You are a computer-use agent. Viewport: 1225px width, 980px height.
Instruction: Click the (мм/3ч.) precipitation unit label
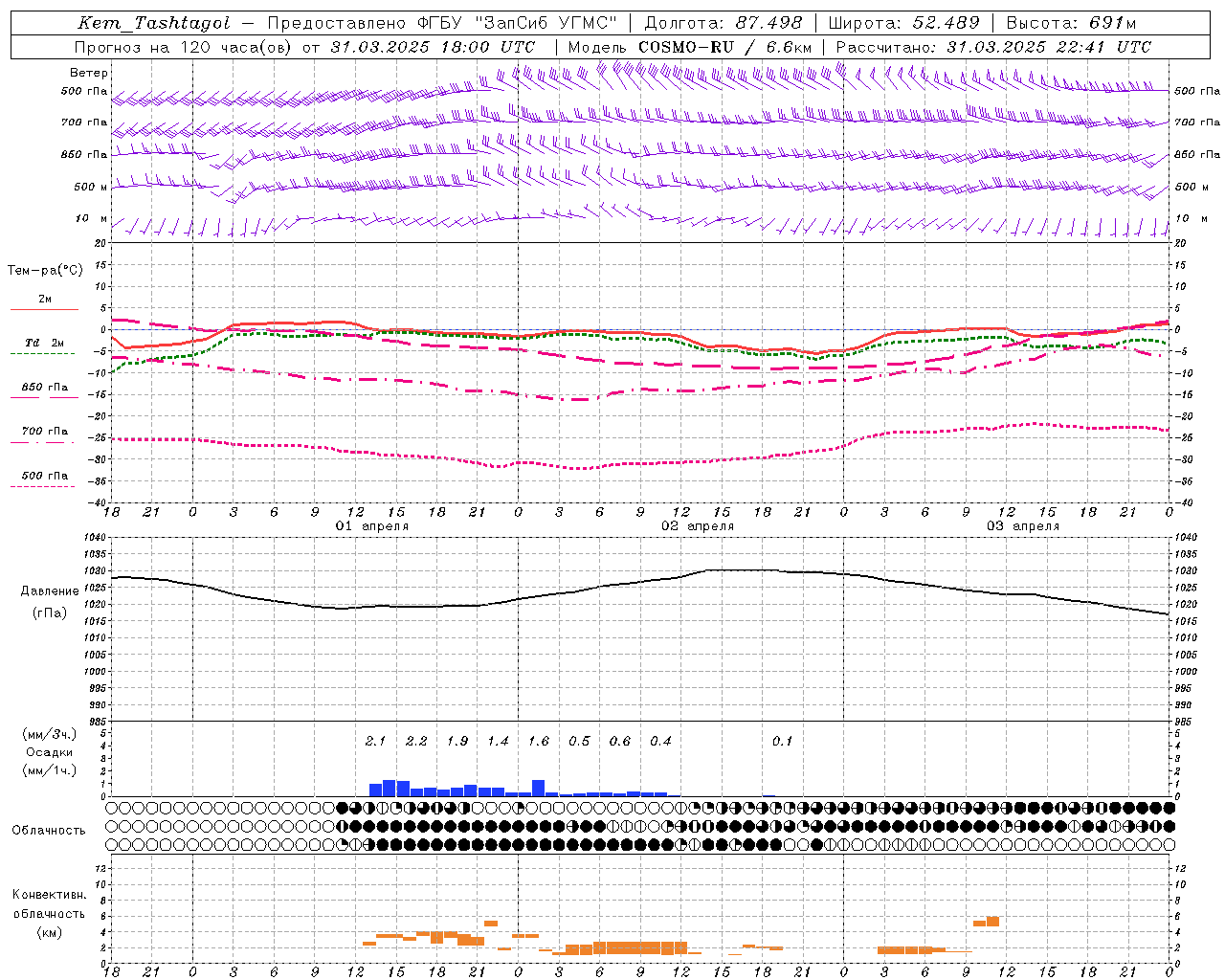[x=49, y=734]
